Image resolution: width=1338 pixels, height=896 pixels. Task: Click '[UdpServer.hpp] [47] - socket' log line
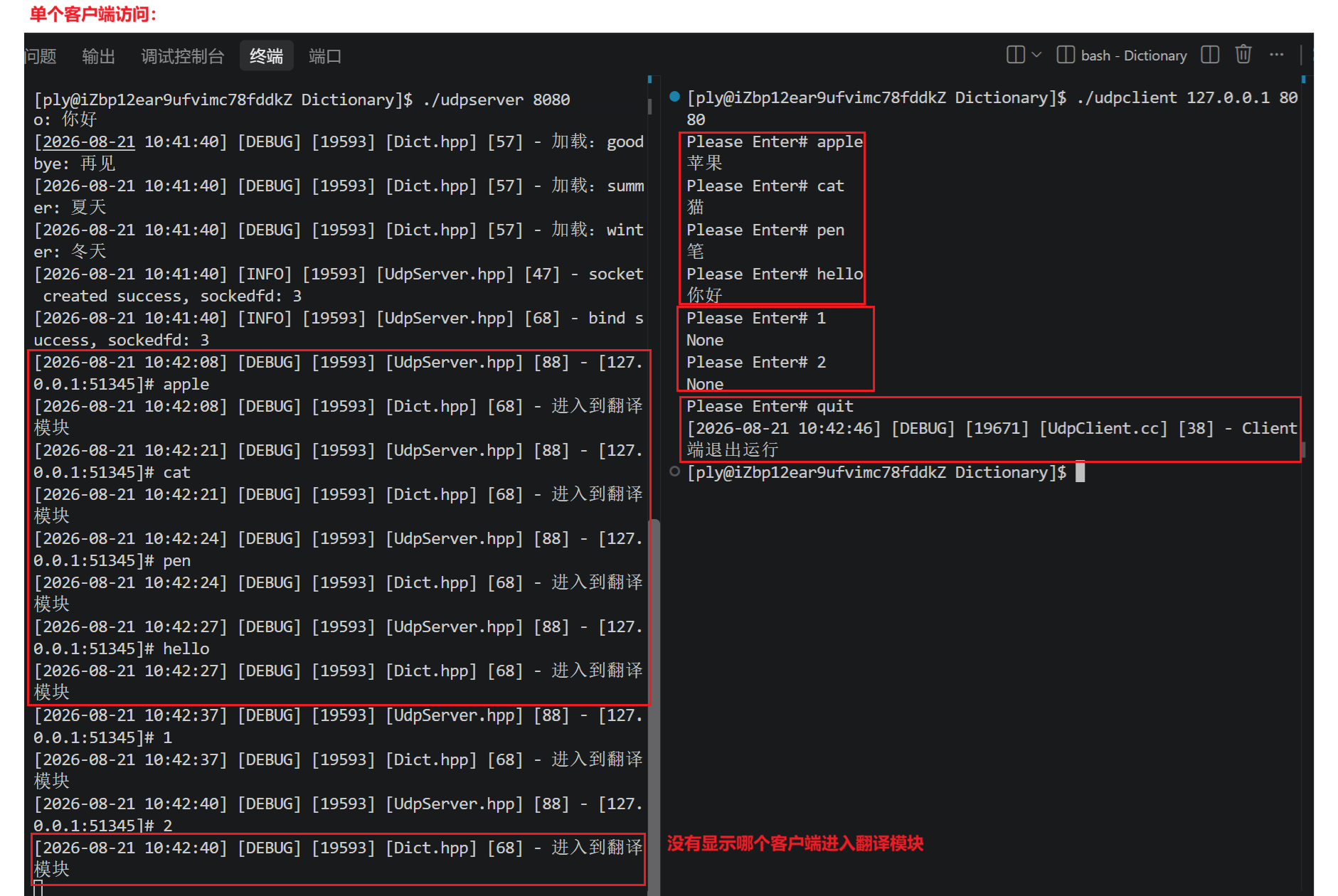[339, 274]
